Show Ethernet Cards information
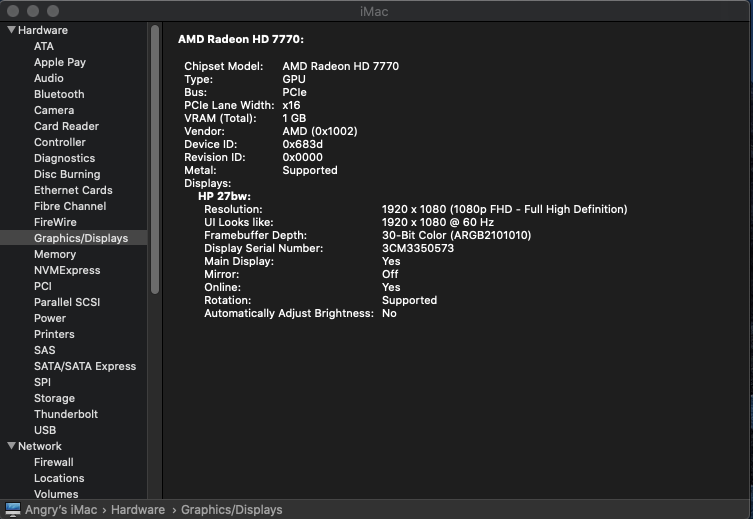 73,190
